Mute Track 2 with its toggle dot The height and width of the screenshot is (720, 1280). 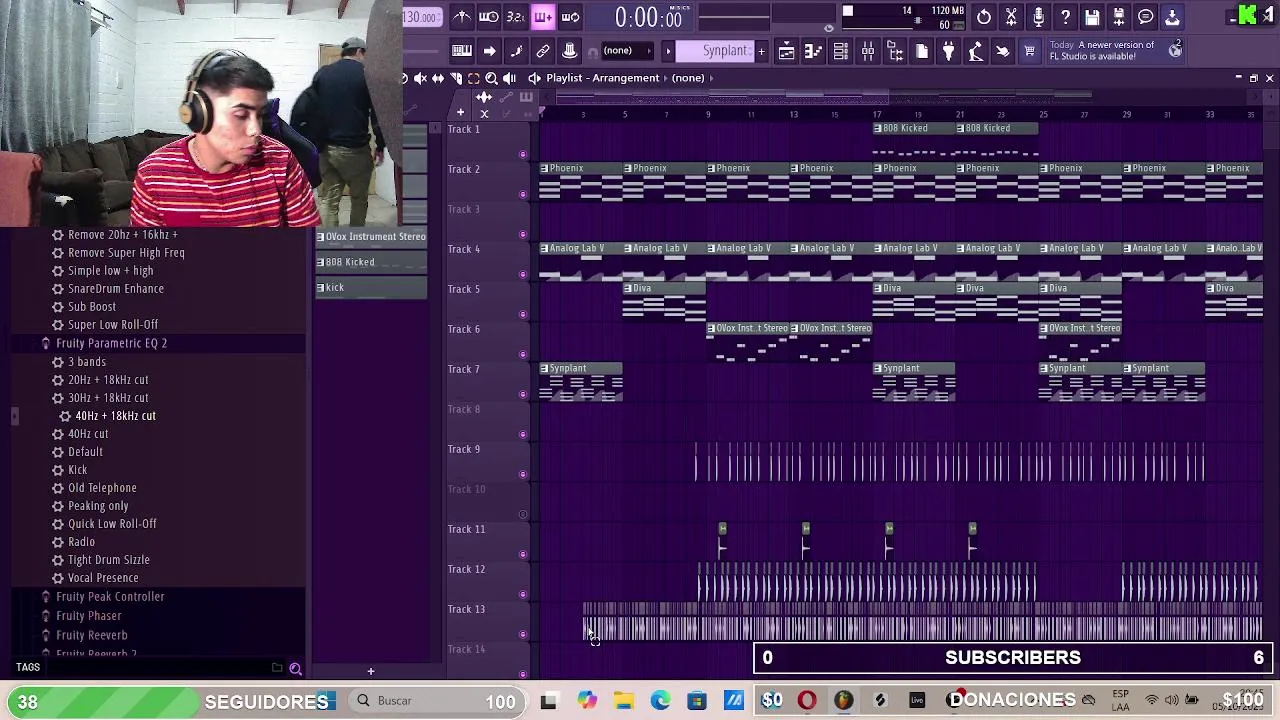tap(523, 194)
